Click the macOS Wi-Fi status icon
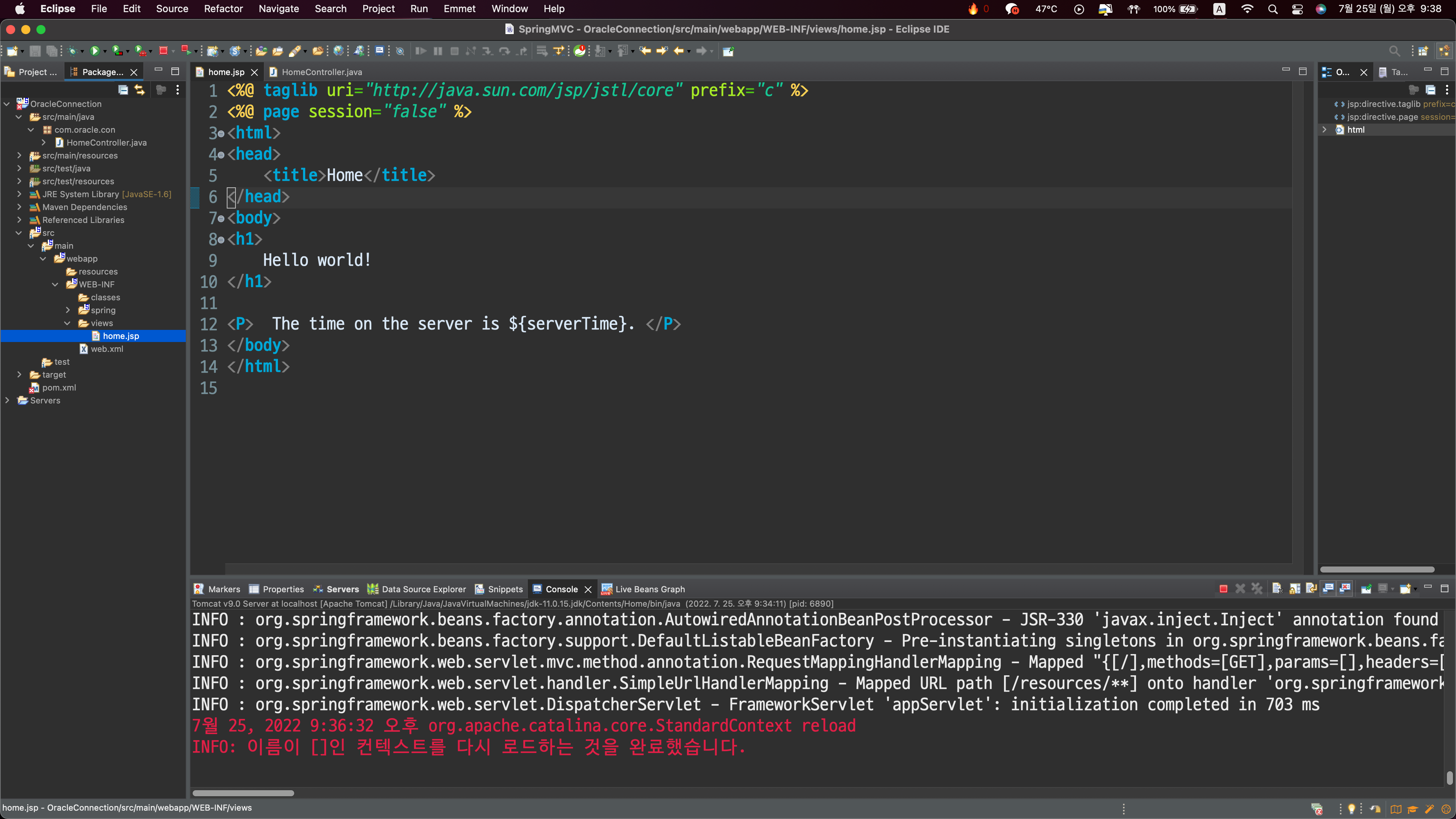1456x819 pixels. 1247,8
